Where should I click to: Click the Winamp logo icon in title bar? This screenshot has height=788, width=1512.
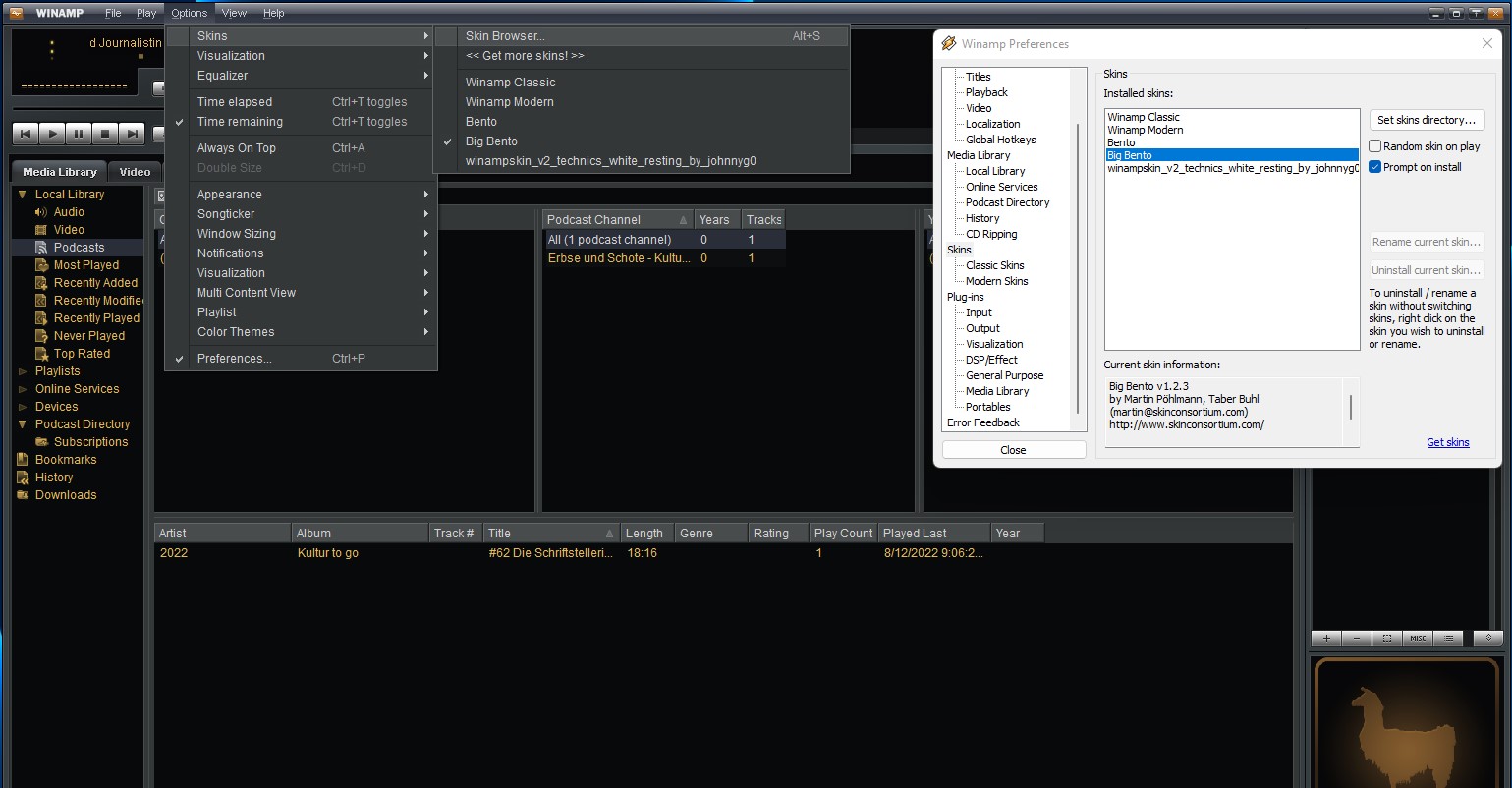16,13
